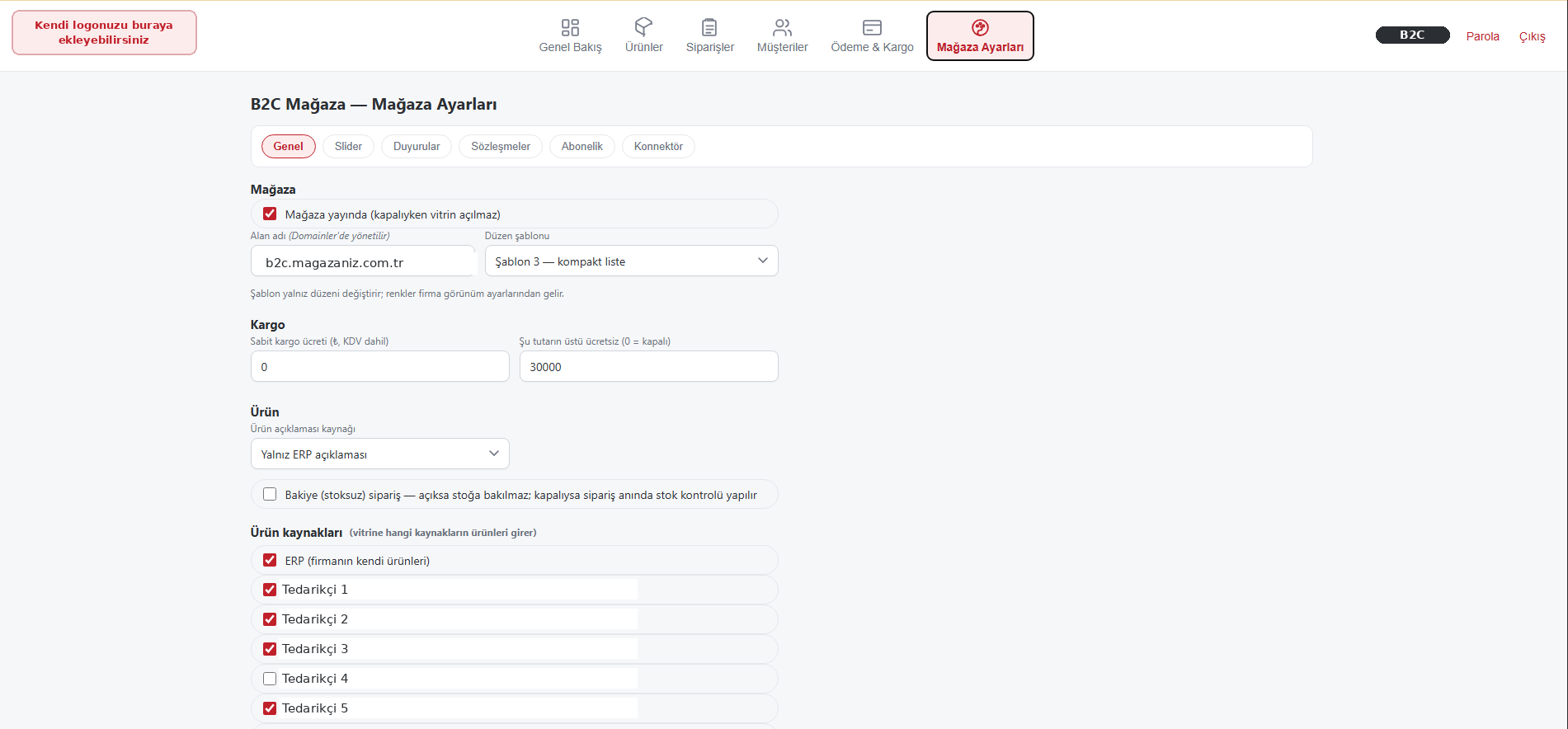Open Siparişler clipboard icon
Viewport: 1568px width, 729px height.
tap(709, 27)
